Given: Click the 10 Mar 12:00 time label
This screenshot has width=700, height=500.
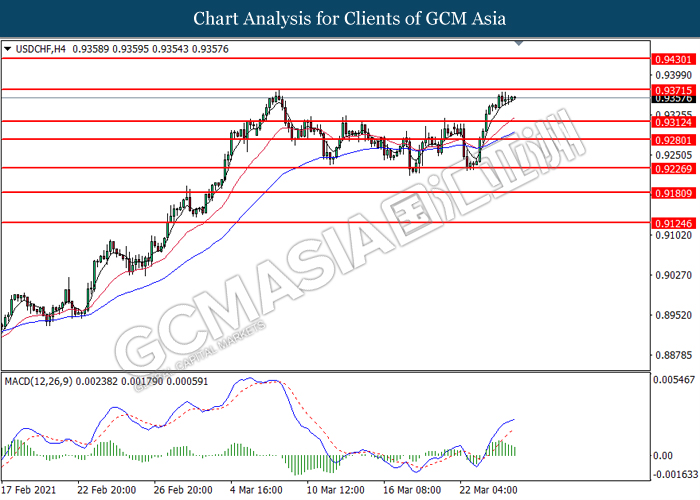Looking at the screenshot, I should coord(336,490).
